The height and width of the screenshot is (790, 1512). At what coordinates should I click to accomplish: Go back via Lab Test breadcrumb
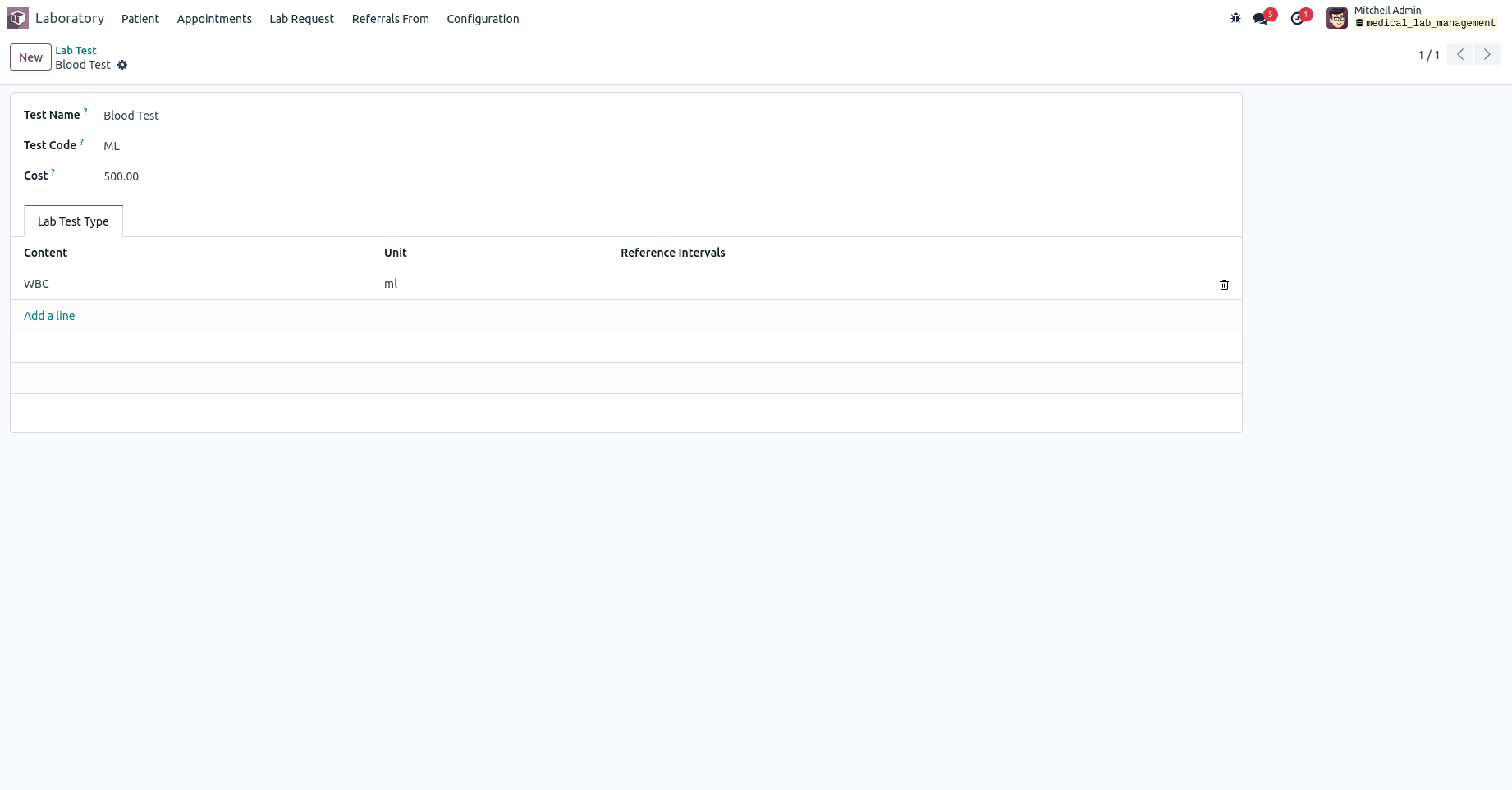pos(76,50)
